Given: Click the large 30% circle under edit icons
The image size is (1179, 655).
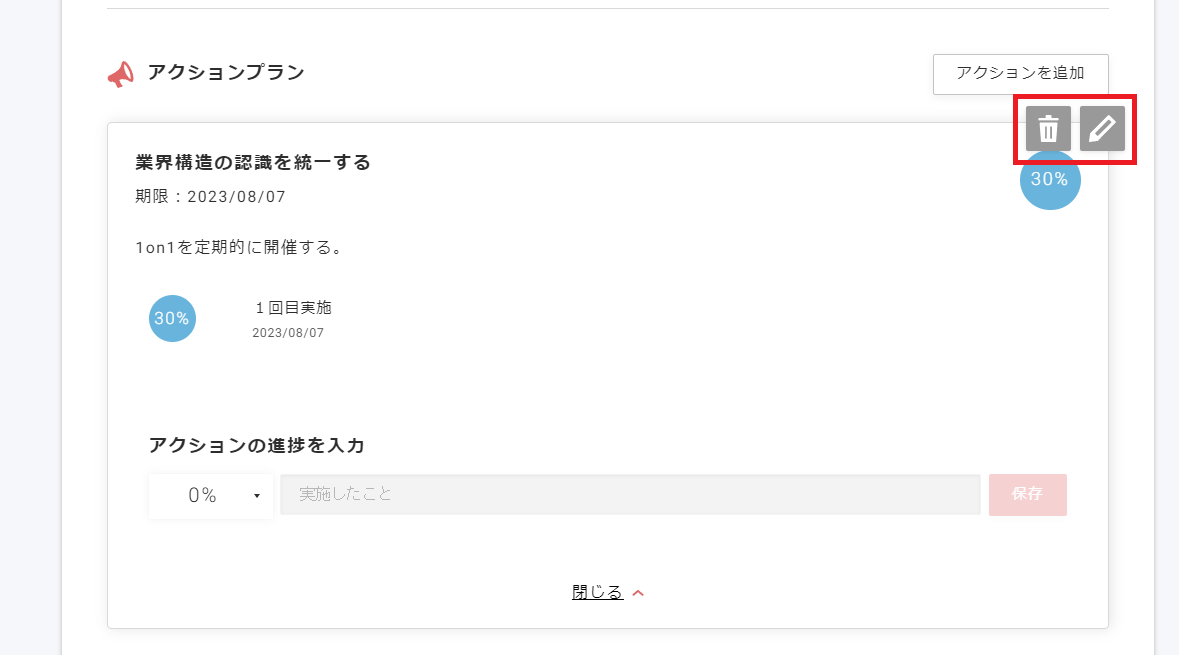Looking at the screenshot, I should click(1050, 184).
